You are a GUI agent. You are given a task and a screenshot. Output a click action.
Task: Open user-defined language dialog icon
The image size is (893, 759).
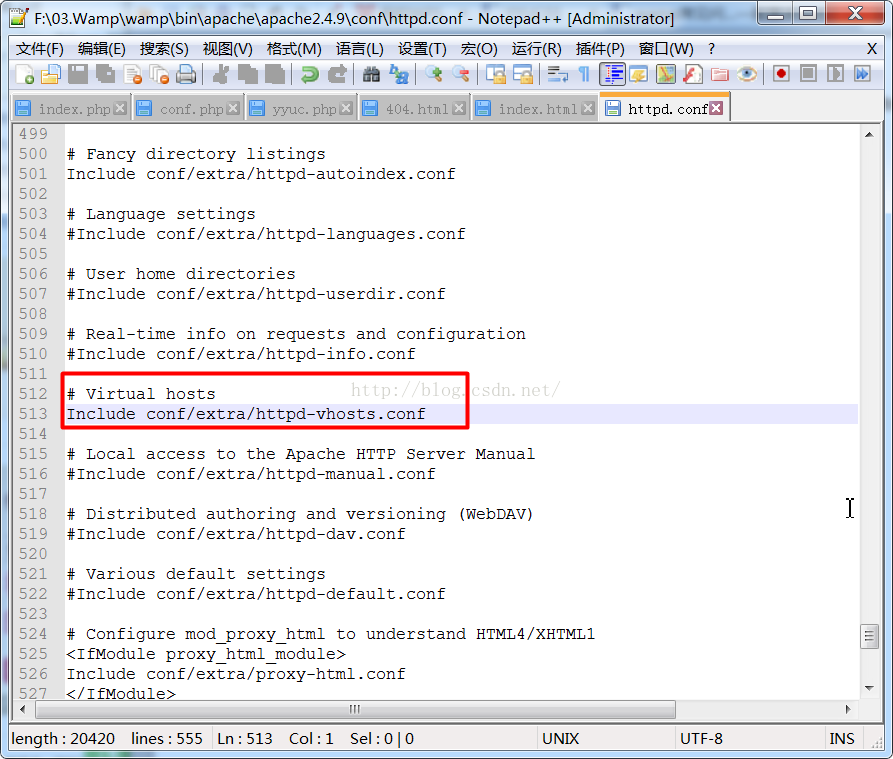pyautogui.click(x=638, y=75)
